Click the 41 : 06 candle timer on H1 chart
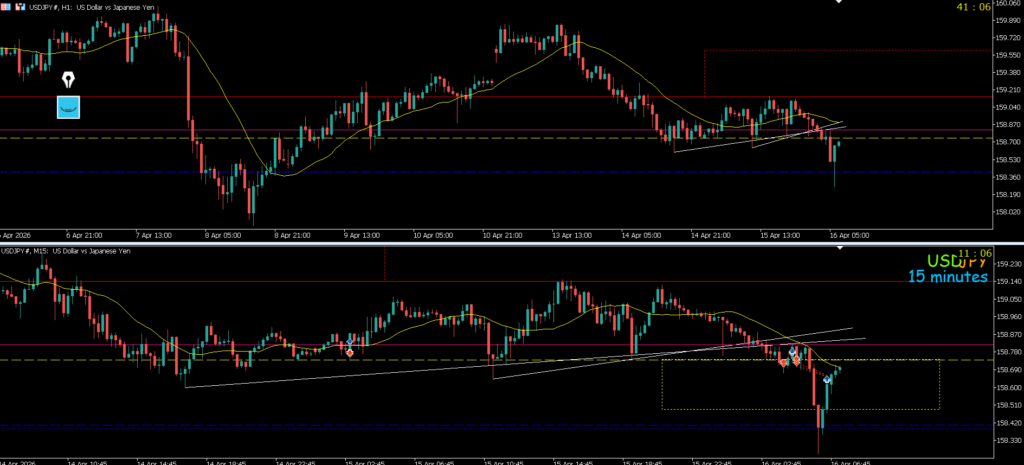This screenshot has height=465, width=1024. 973,7
